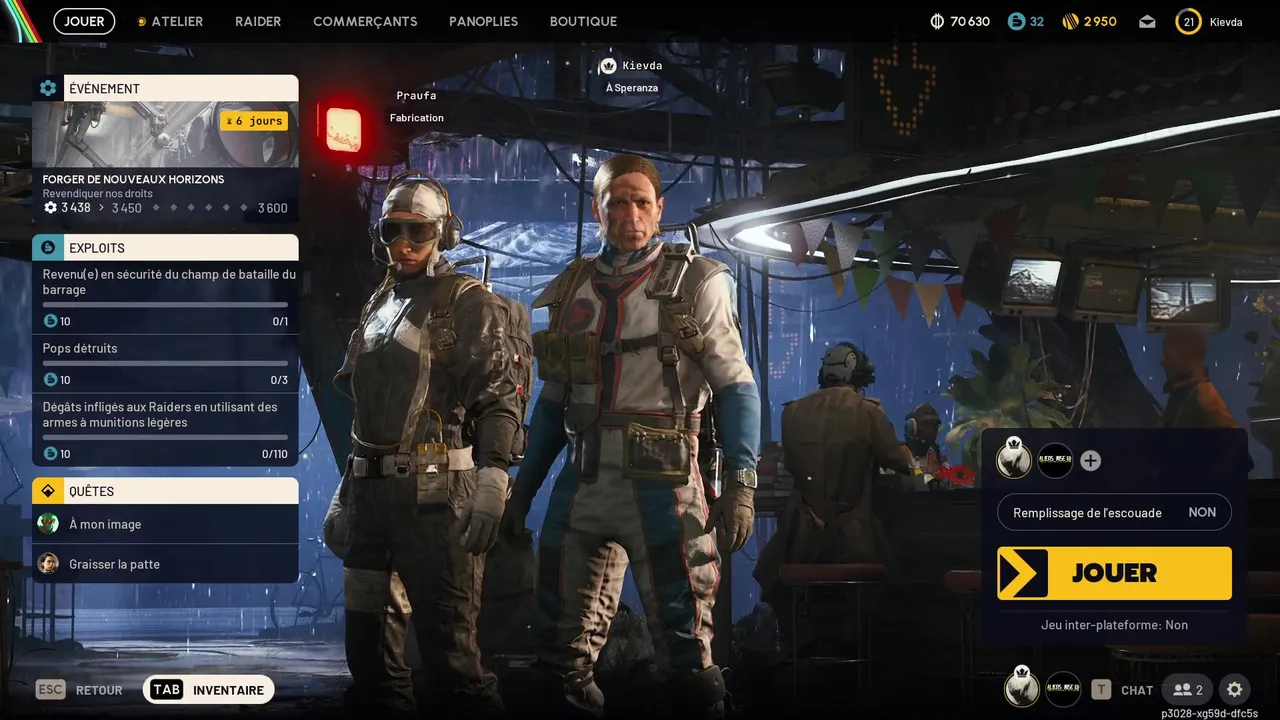
Task: Open FORGER DE NOUVEAUX HORIZONS event
Action: tap(133, 179)
